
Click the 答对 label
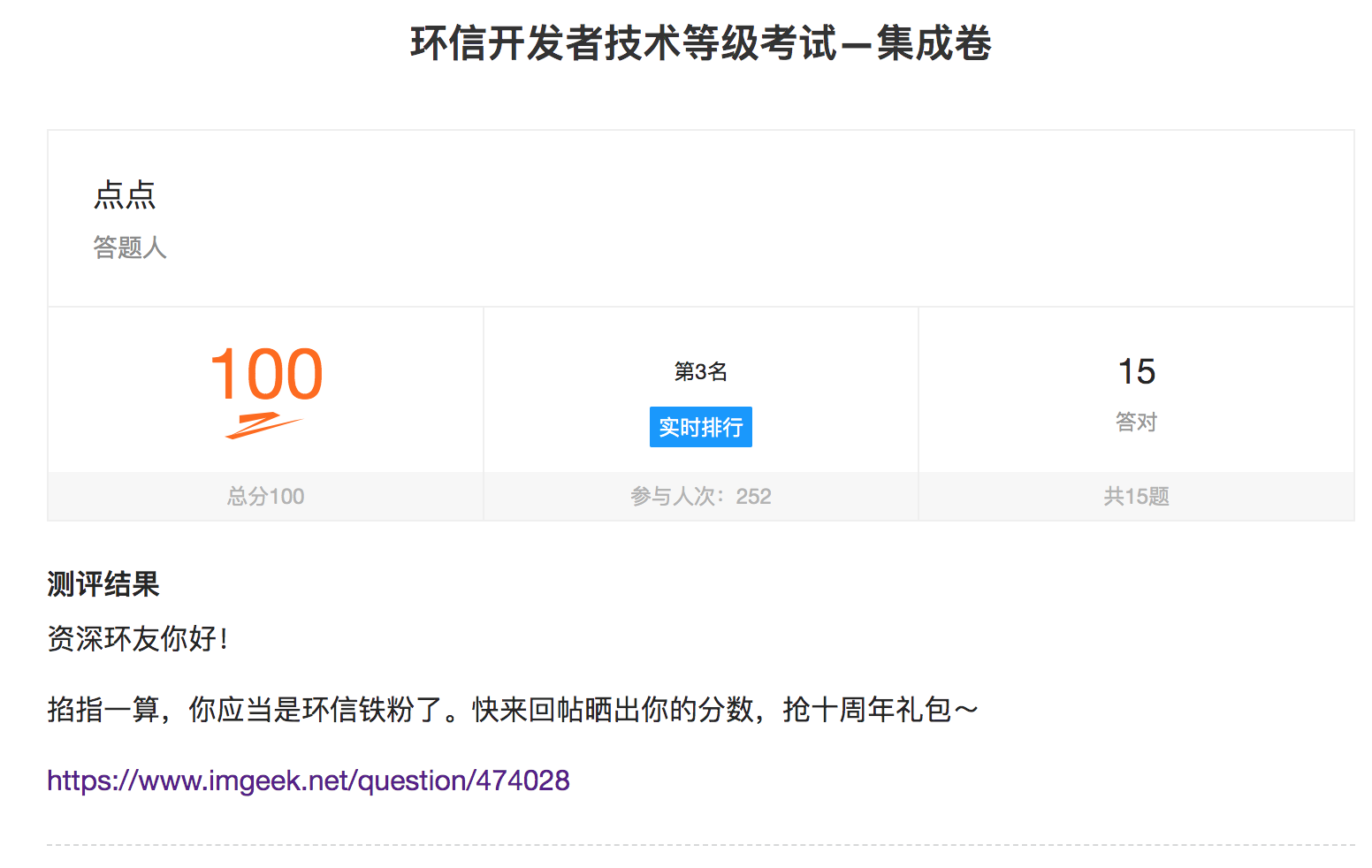(1137, 422)
